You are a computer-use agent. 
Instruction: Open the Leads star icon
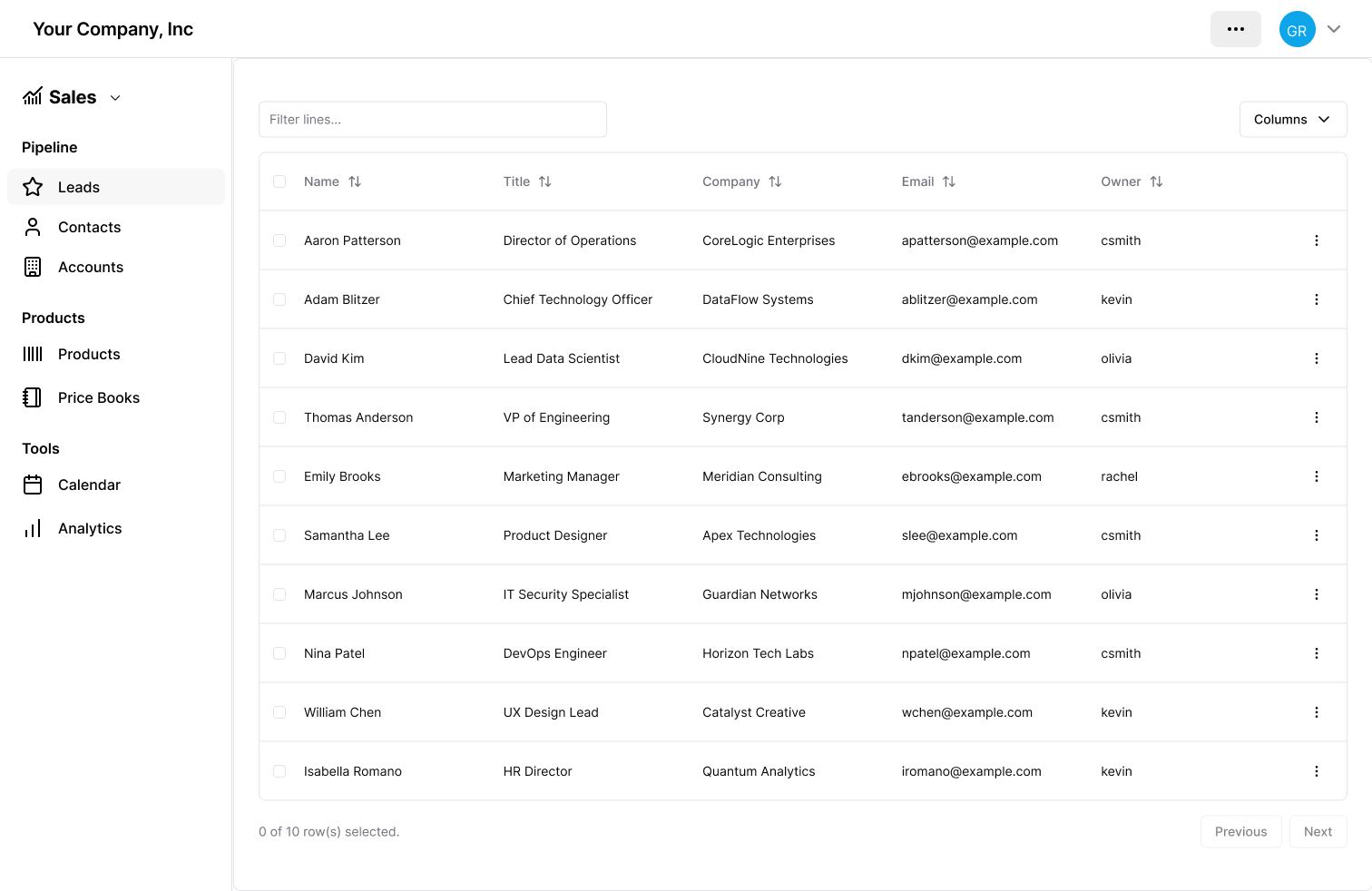pyautogui.click(x=33, y=187)
